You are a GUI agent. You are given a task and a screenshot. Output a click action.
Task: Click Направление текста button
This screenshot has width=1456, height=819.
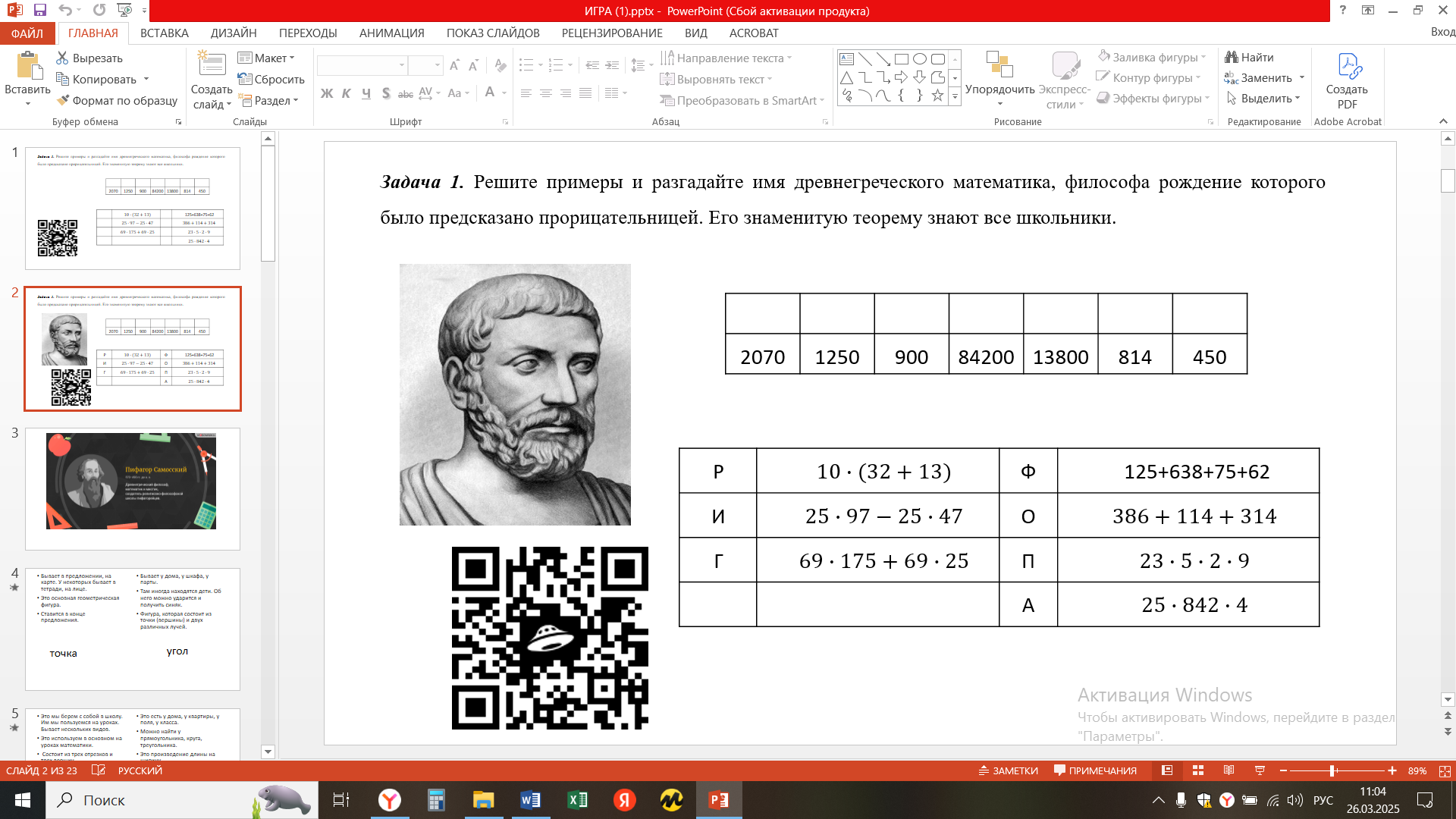pos(725,58)
